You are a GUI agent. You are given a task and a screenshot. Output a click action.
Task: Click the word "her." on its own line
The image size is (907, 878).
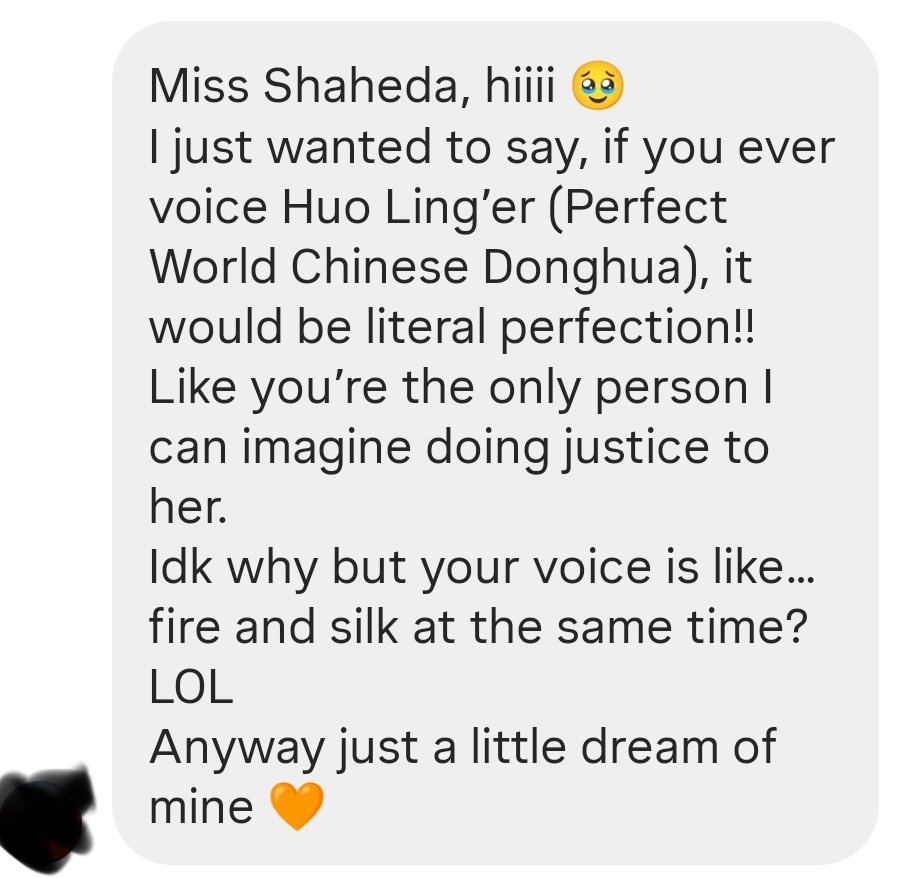click(x=188, y=507)
